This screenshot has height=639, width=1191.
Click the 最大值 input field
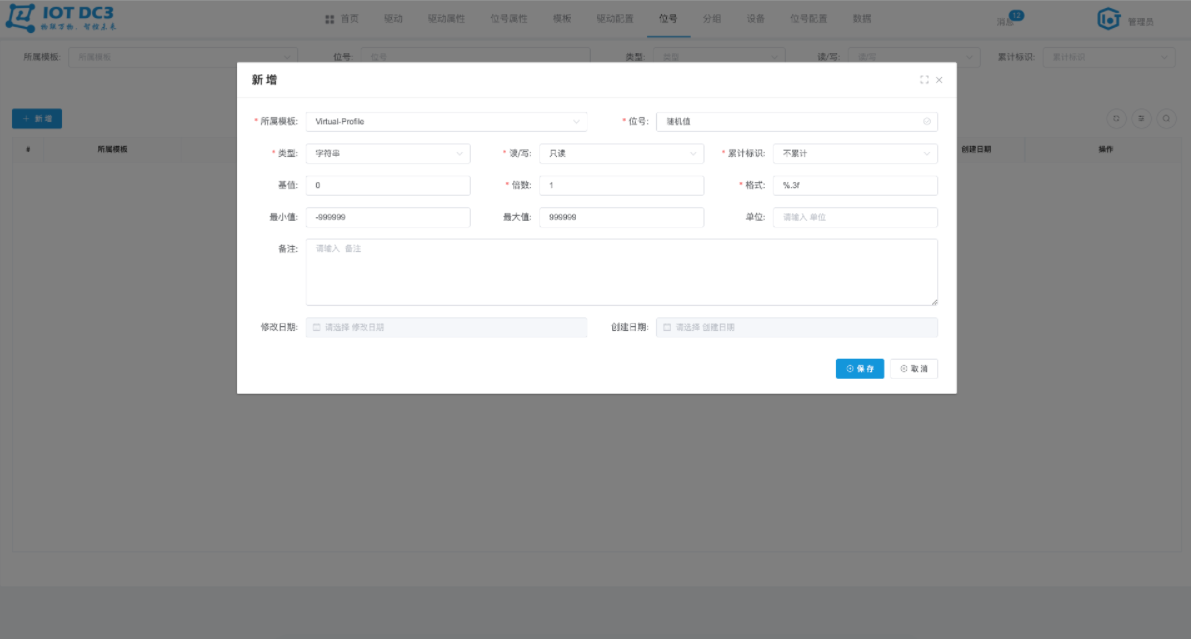(621, 217)
